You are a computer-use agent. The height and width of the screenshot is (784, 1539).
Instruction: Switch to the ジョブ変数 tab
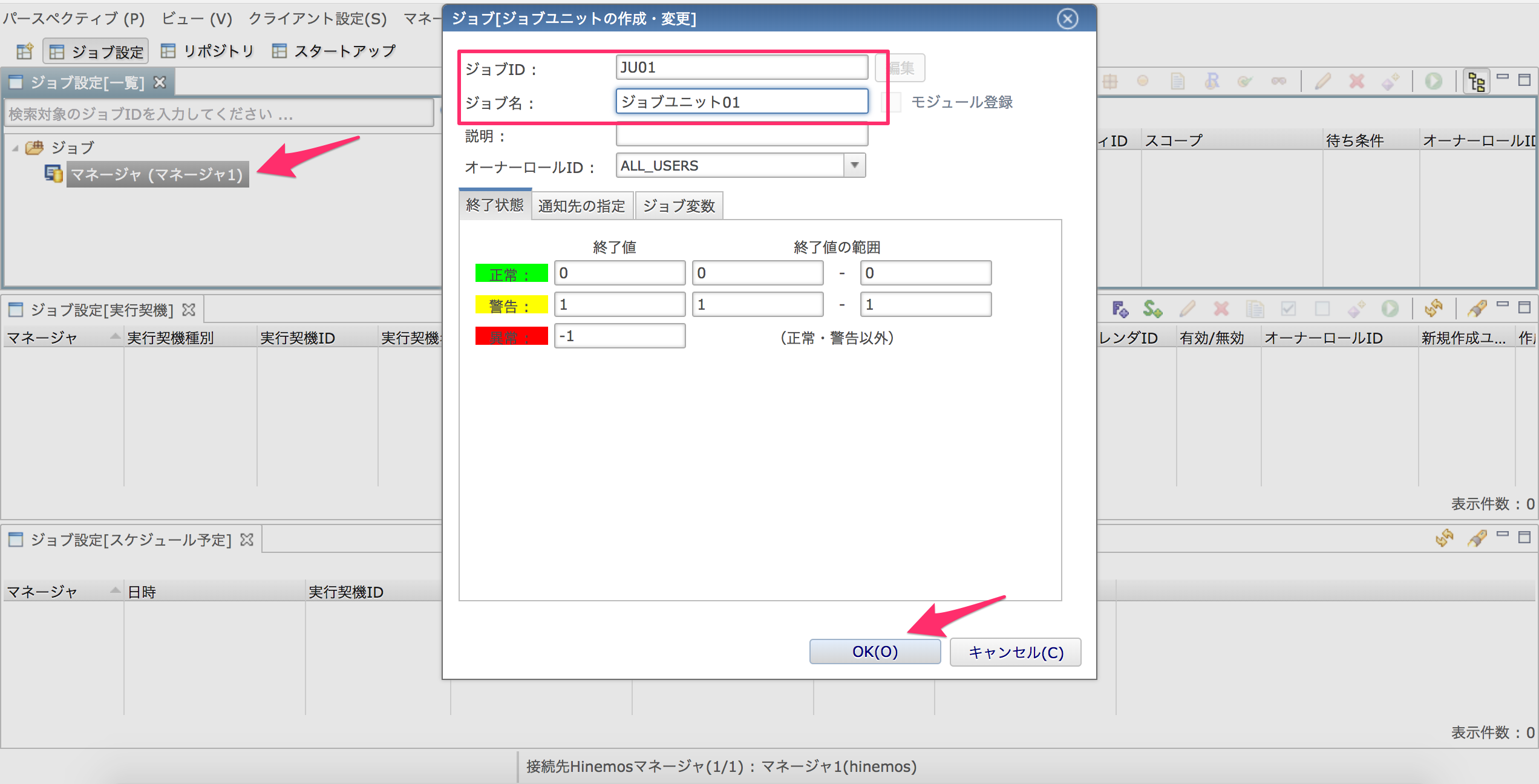coord(679,206)
